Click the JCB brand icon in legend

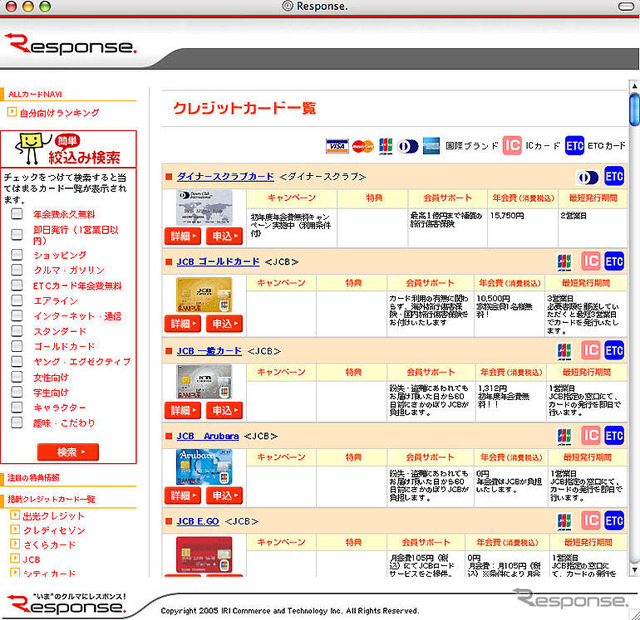386,146
